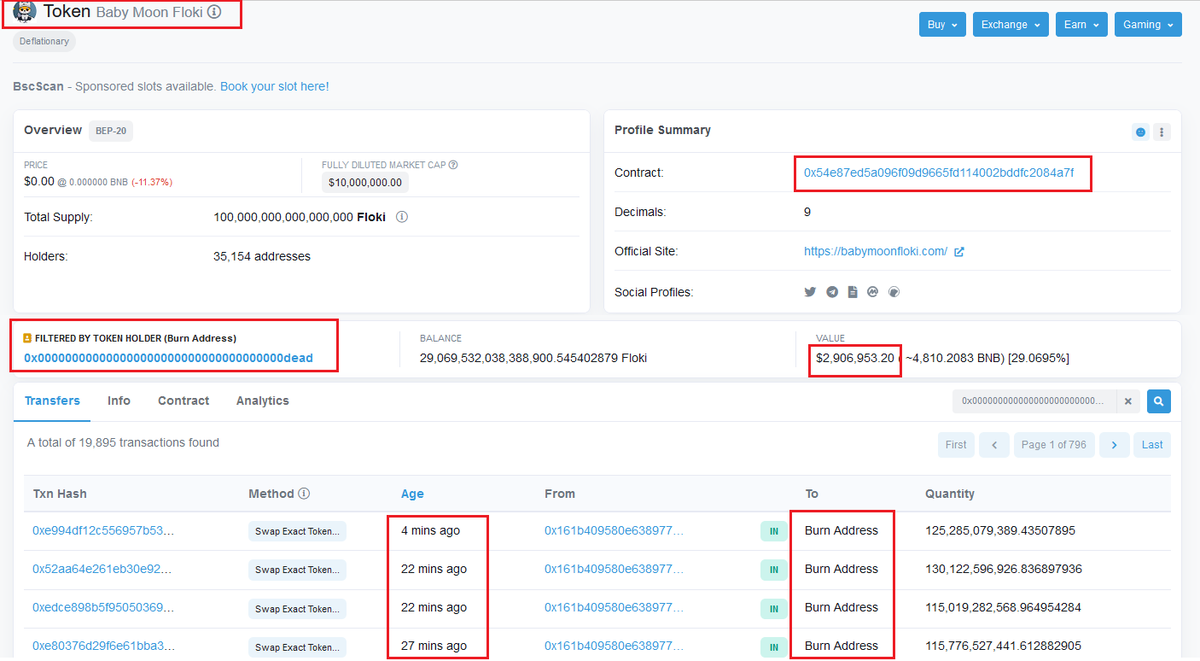Image resolution: width=1200 pixels, height=661 pixels.
Task: Click the IN badge in the 4 mins ago row
Action: (774, 531)
